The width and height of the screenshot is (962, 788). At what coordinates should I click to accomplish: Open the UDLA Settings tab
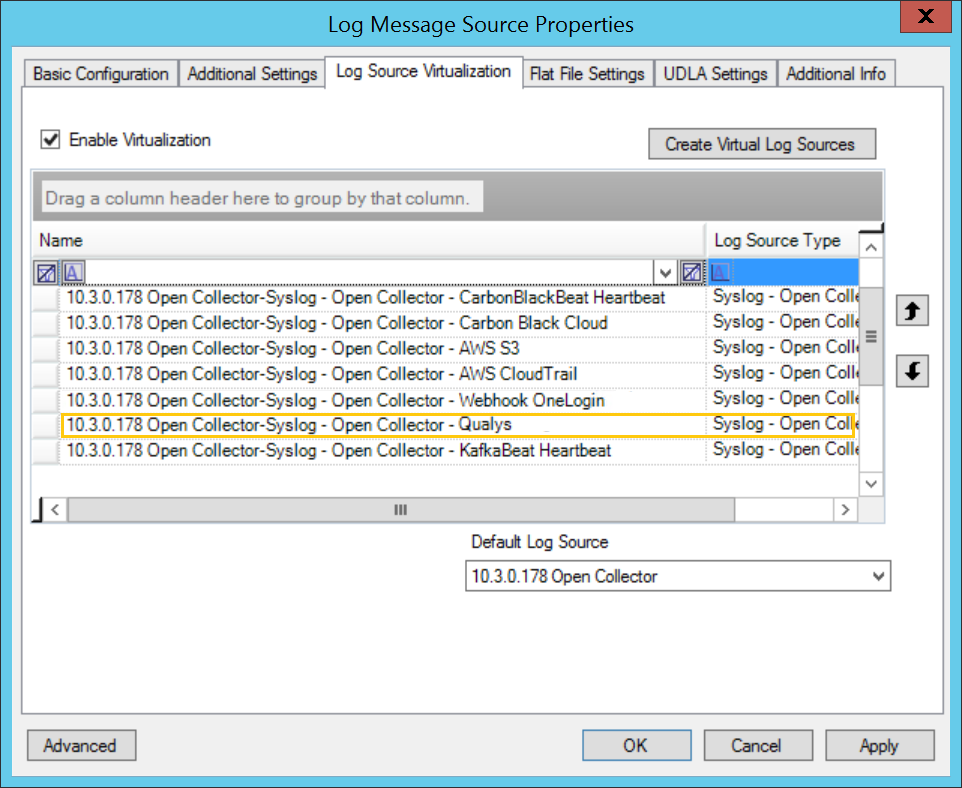(715, 74)
